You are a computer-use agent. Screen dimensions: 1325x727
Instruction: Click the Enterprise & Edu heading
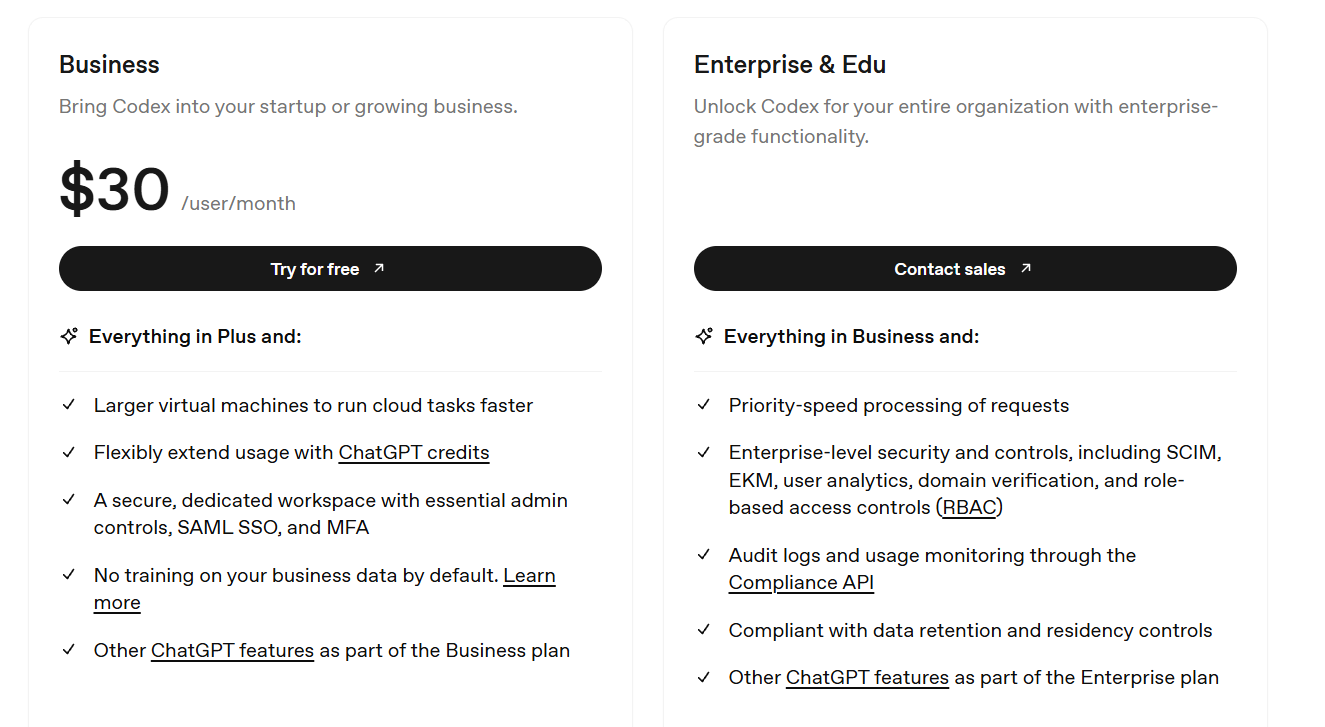click(790, 65)
